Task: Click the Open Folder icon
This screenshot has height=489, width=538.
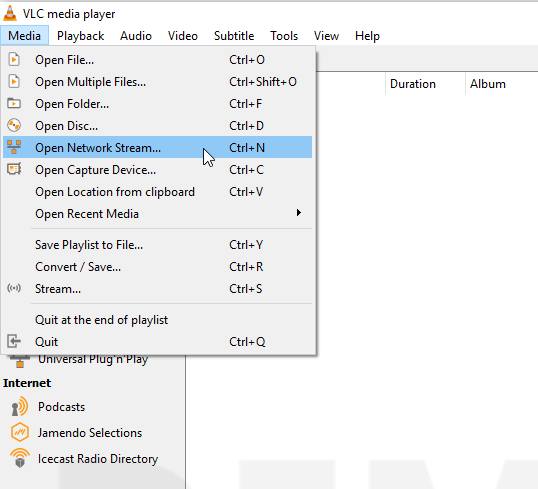Action: pos(14,103)
